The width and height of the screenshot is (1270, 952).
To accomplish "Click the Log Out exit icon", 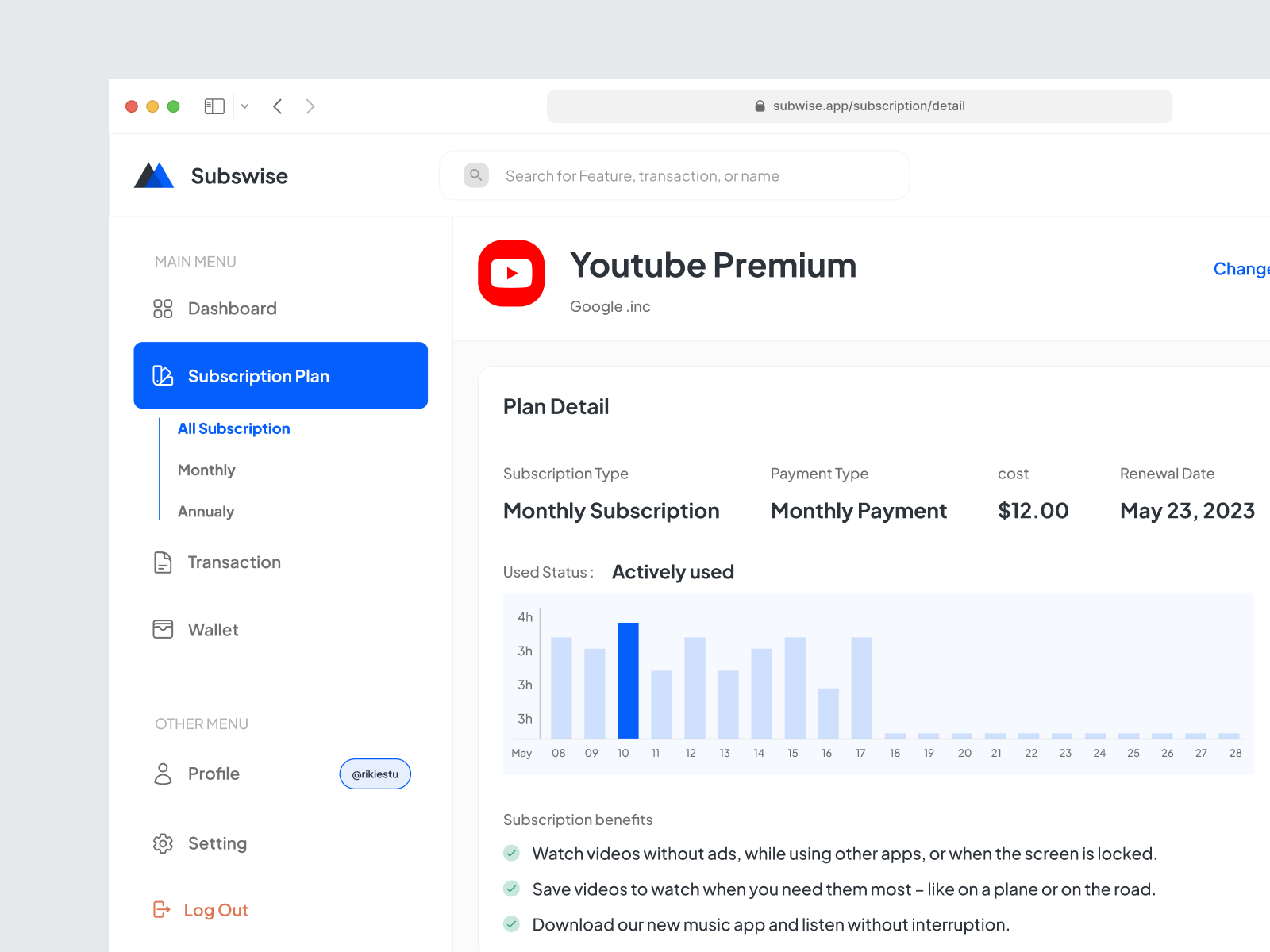I will coord(162,909).
